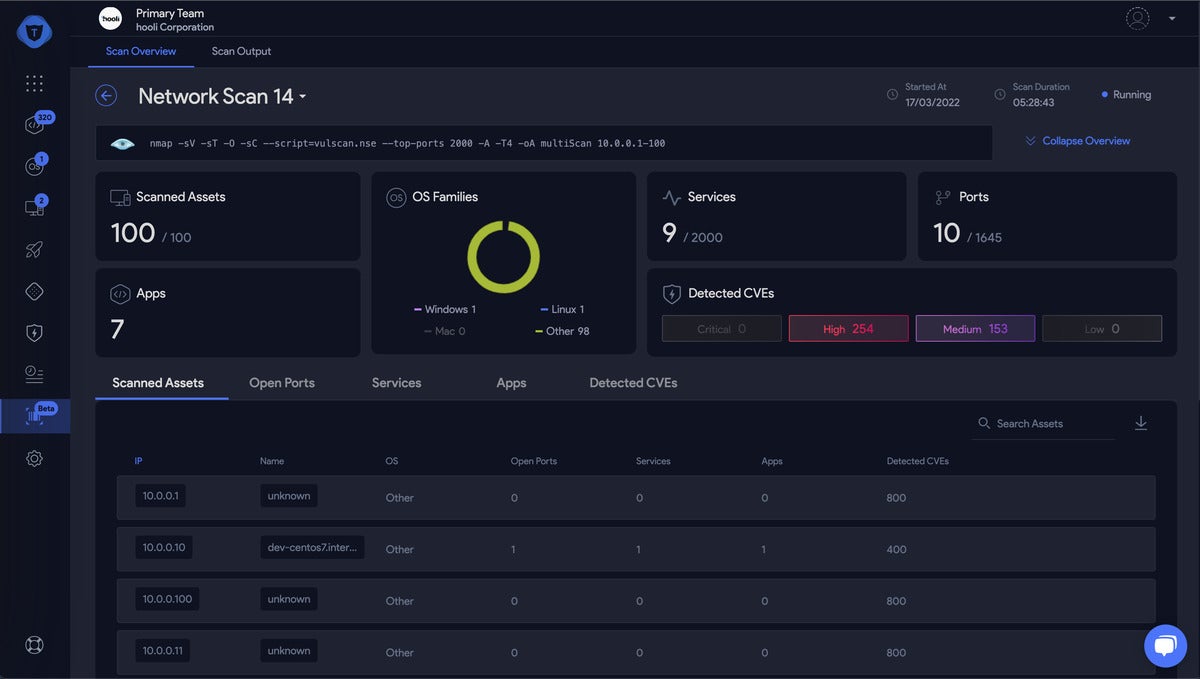Sort by the IP column header
Screen dimensions: 1200x679
click(x=139, y=461)
